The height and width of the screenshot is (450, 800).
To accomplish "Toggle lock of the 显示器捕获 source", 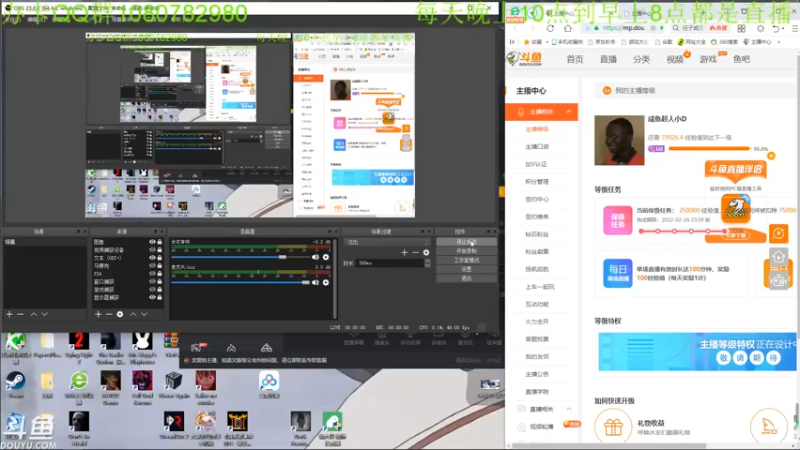I will pyautogui.click(x=160, y=297).
